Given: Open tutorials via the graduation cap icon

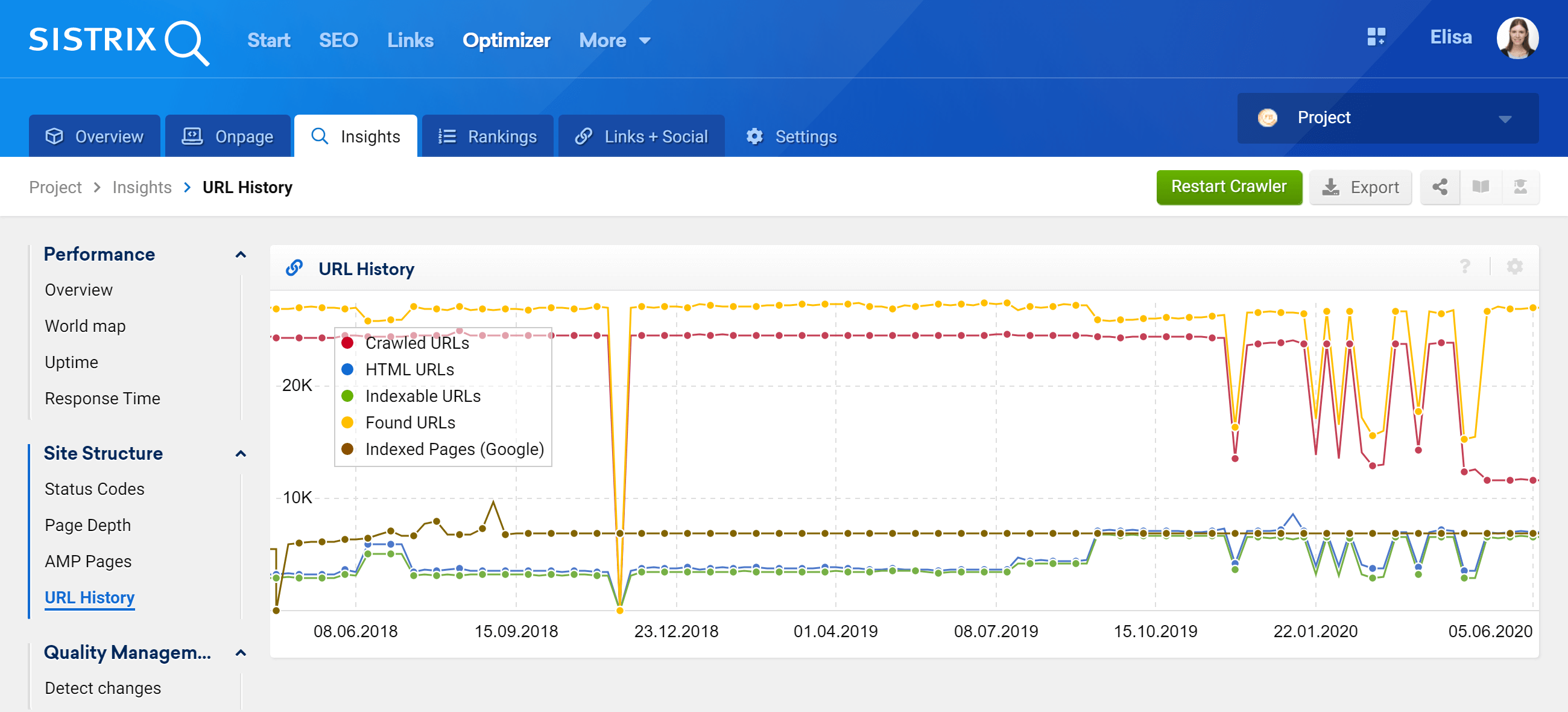Looking at the screenshot, I should (x=1521, y=187).
